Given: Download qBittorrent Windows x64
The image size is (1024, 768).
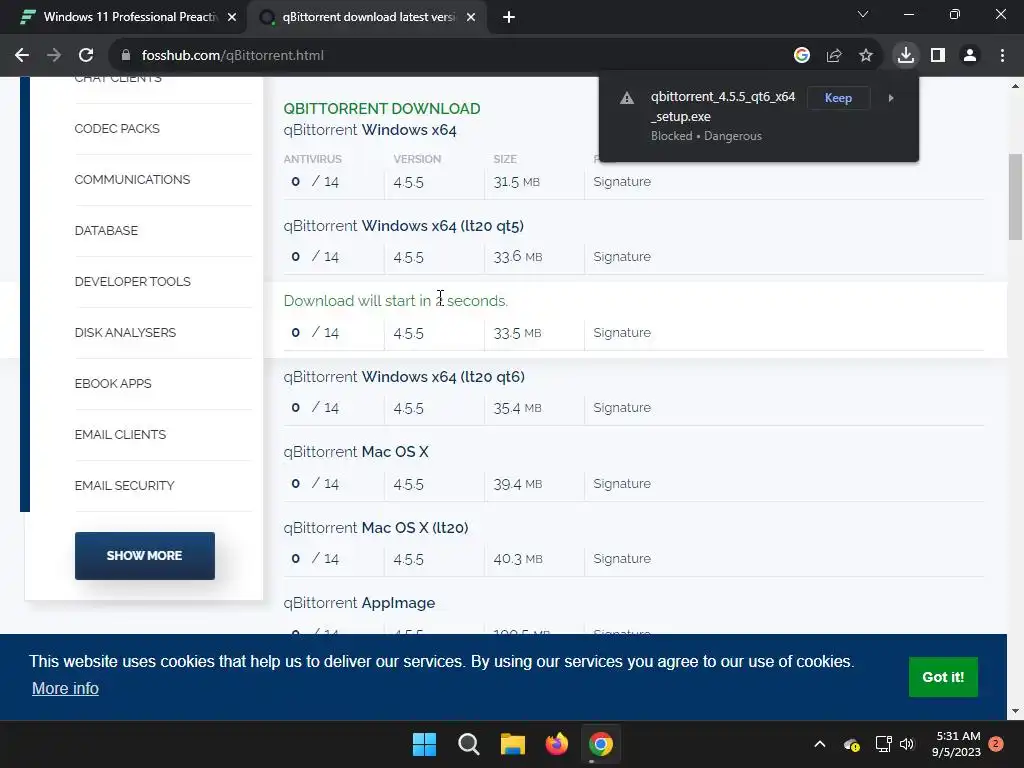Looking at the screenshot, I should (370, 130).
